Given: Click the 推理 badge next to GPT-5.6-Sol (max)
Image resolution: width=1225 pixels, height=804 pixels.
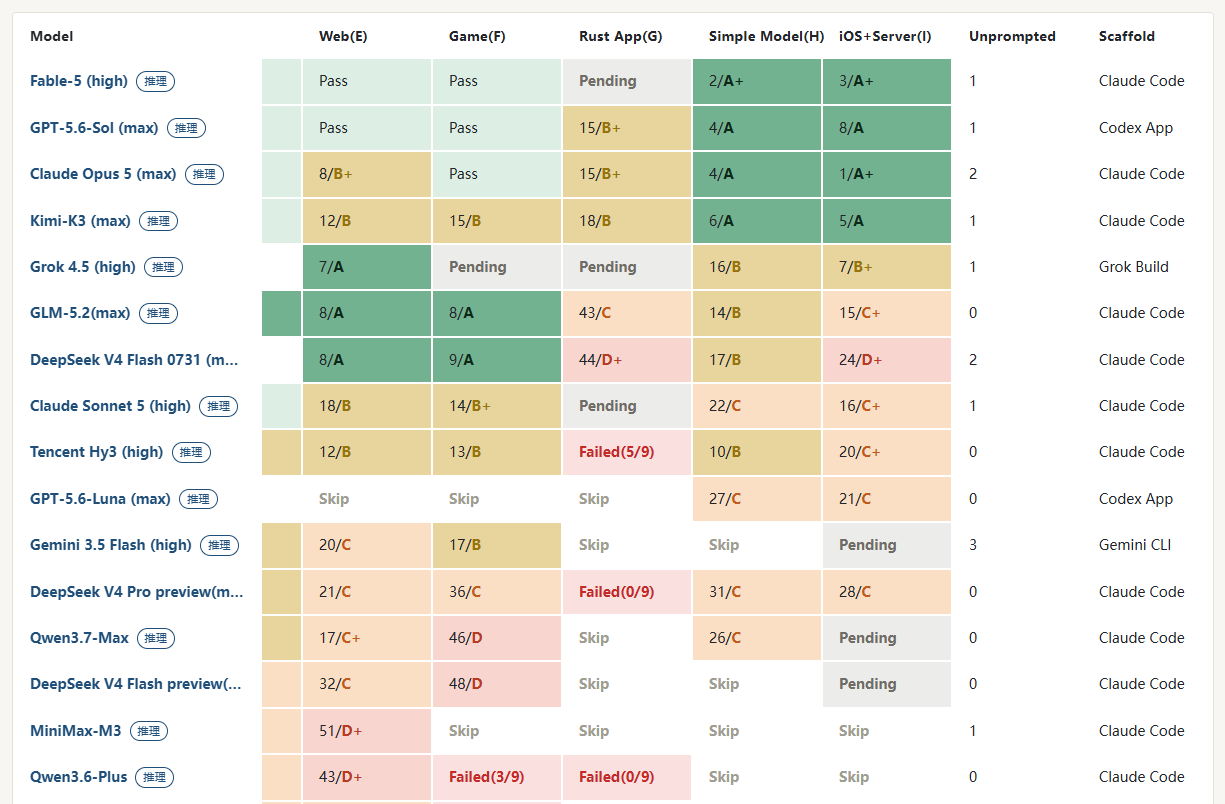Looking at the screenshot, I should (x=186, y=128).
